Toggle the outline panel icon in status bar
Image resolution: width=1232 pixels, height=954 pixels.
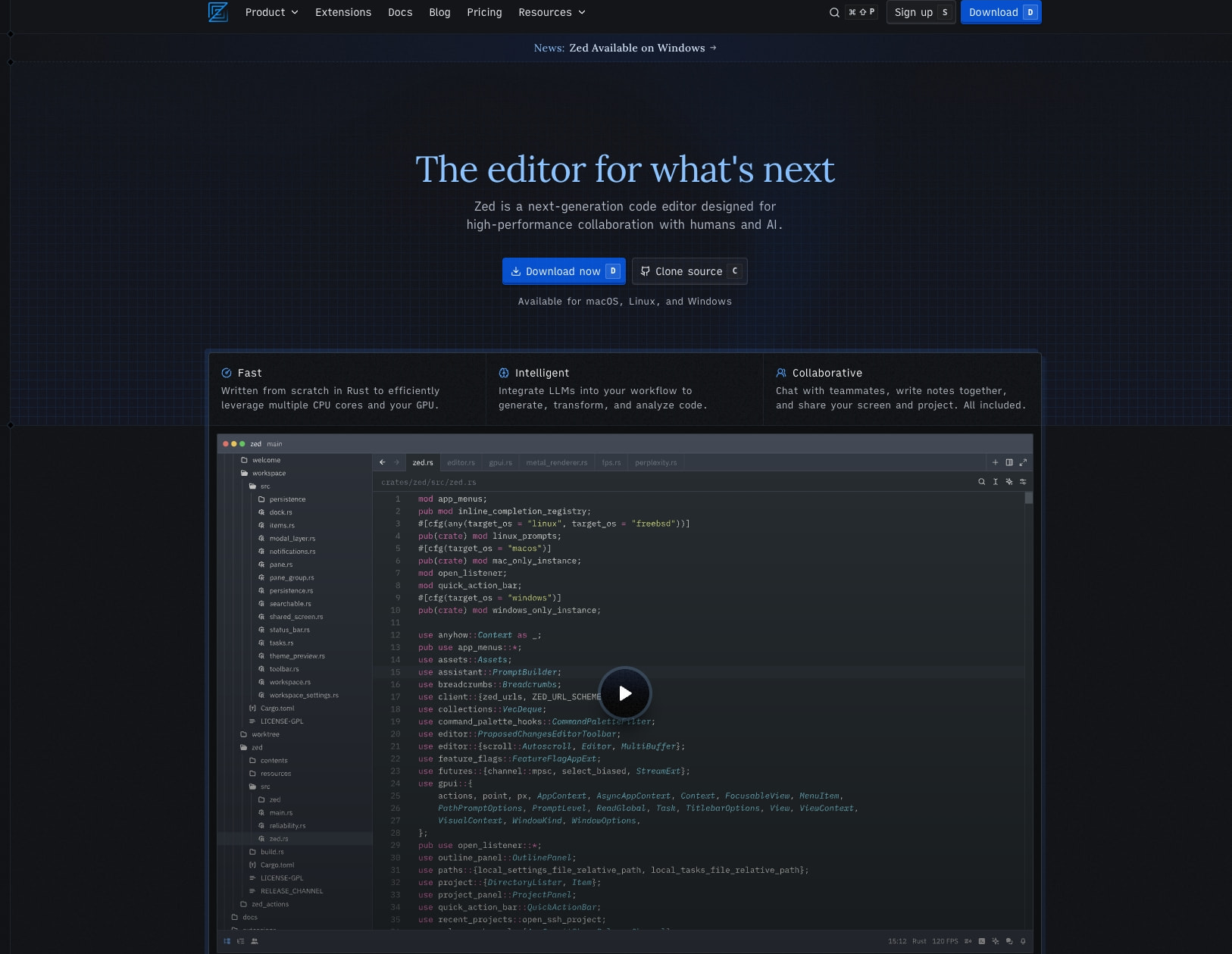pyautogui.click(x=241, y=941)
